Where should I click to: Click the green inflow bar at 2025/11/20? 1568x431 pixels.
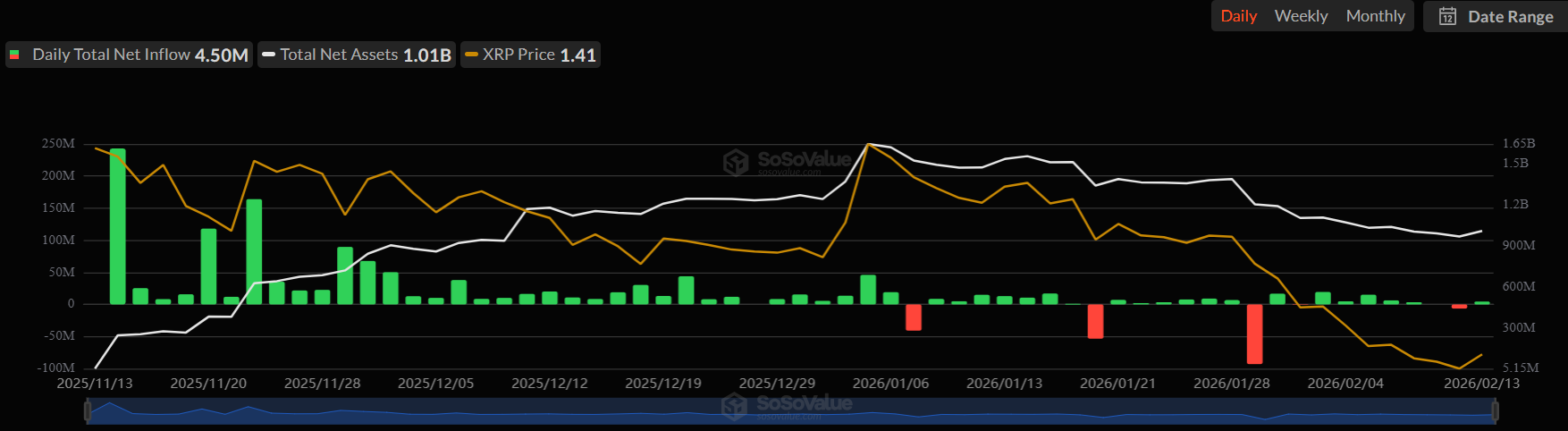coord(208,266)
